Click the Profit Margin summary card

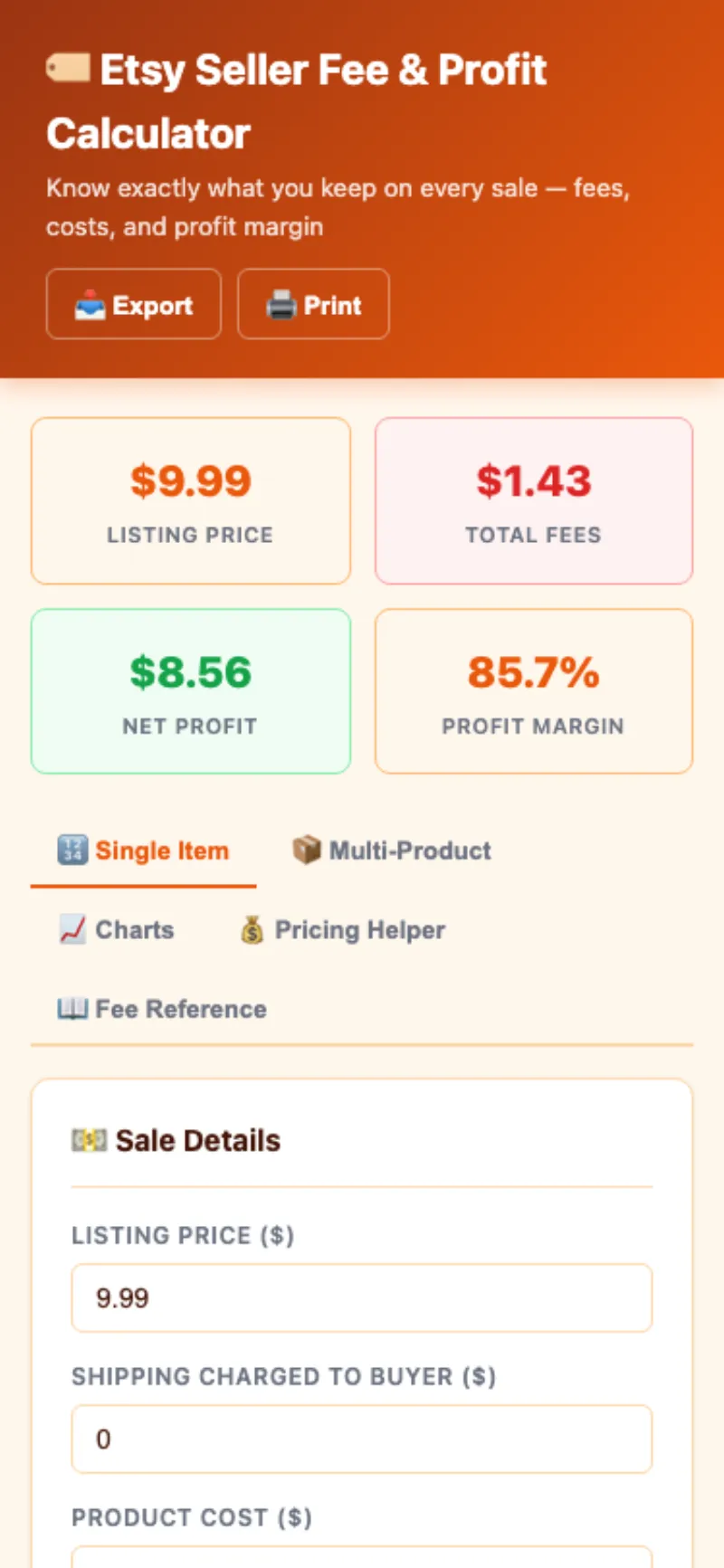click(534, 691)
